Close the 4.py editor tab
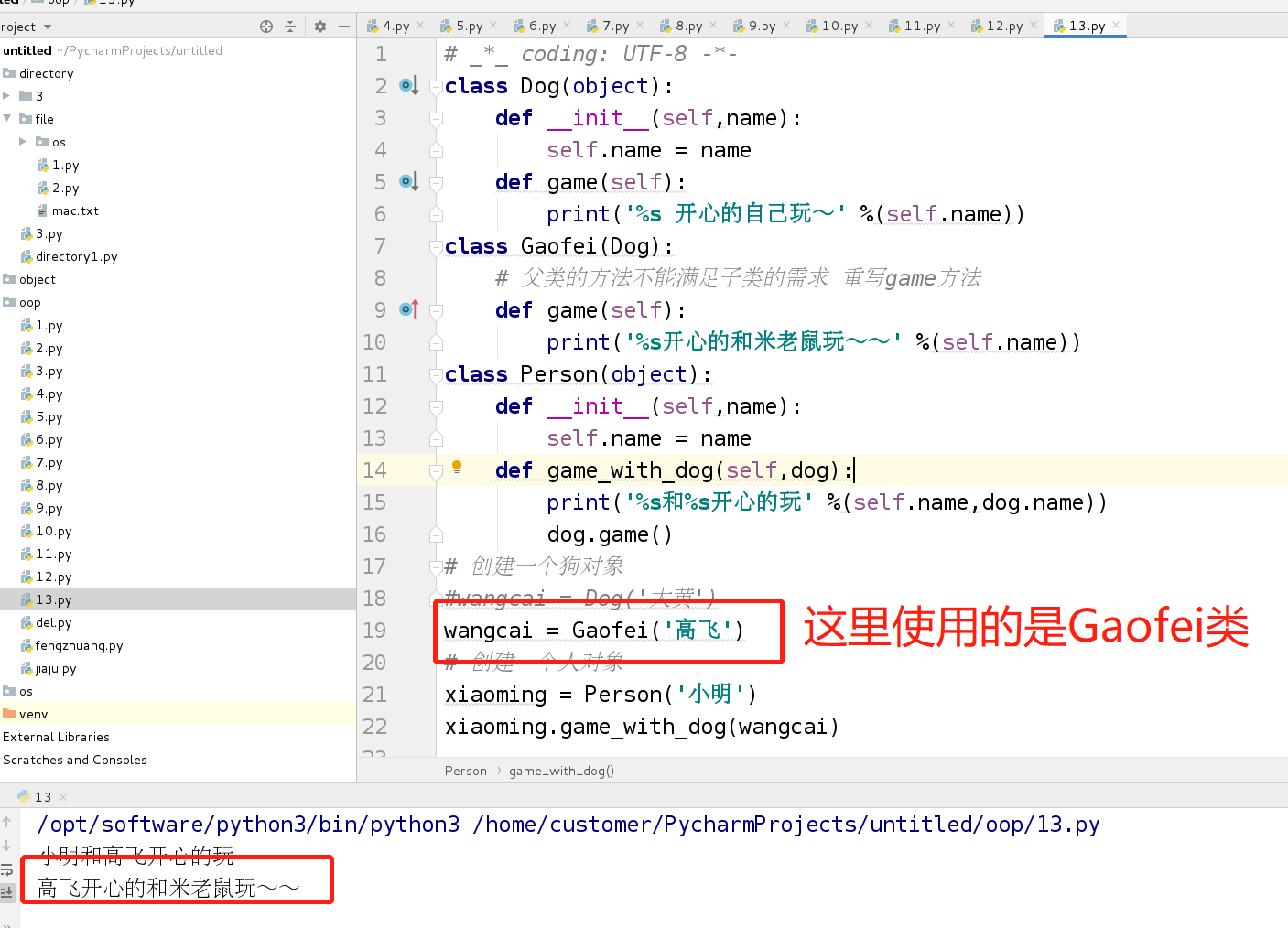The image size is (1288, 928). tap(420, 26)
